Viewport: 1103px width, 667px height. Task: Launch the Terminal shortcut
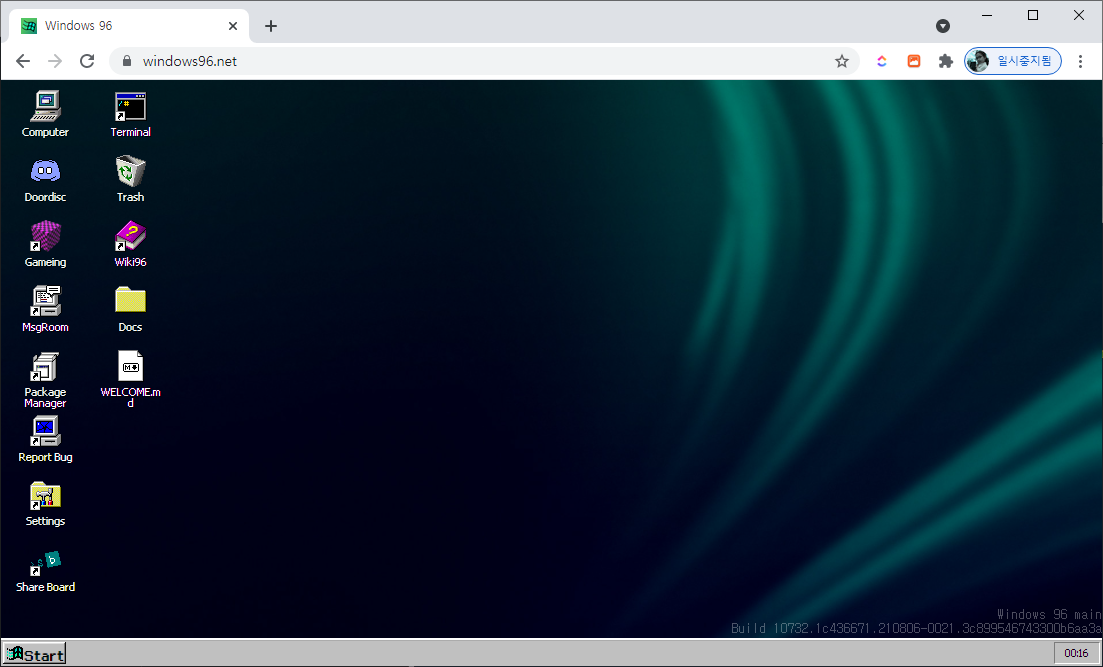tap(130, 113)
